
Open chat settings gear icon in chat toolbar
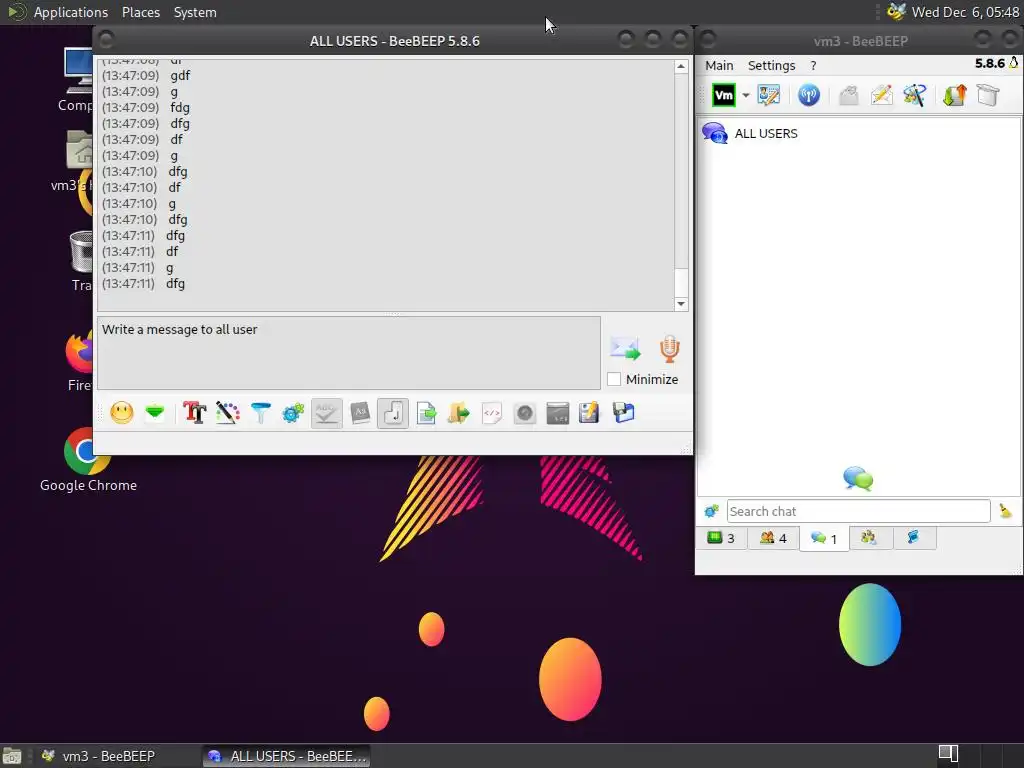[293, 413]
